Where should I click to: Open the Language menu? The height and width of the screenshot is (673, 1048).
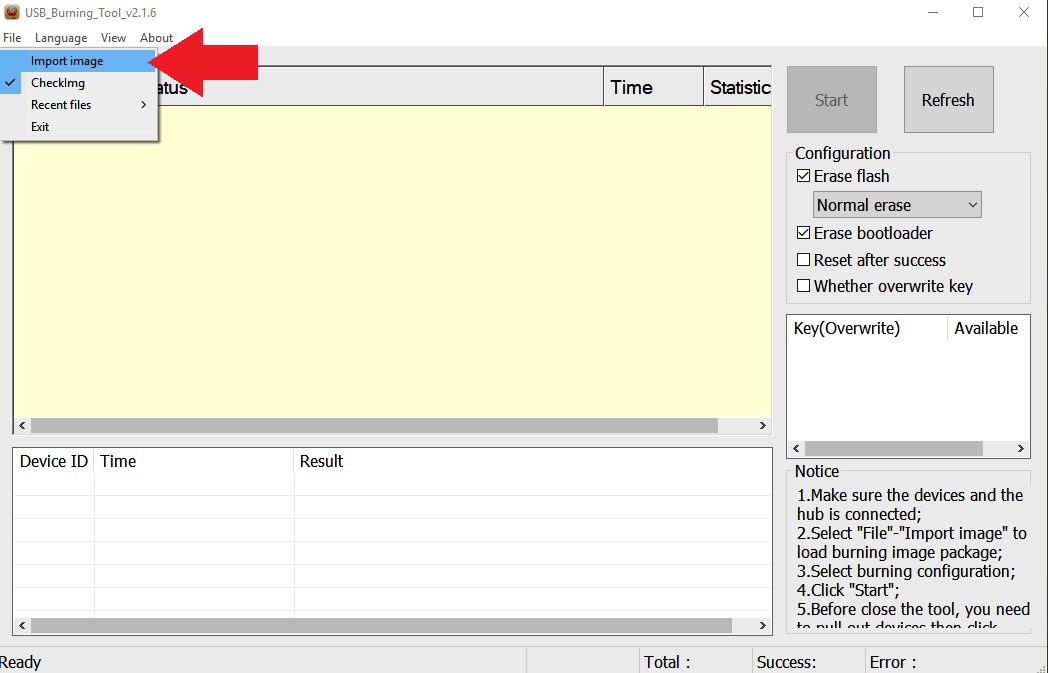[61, 38]
